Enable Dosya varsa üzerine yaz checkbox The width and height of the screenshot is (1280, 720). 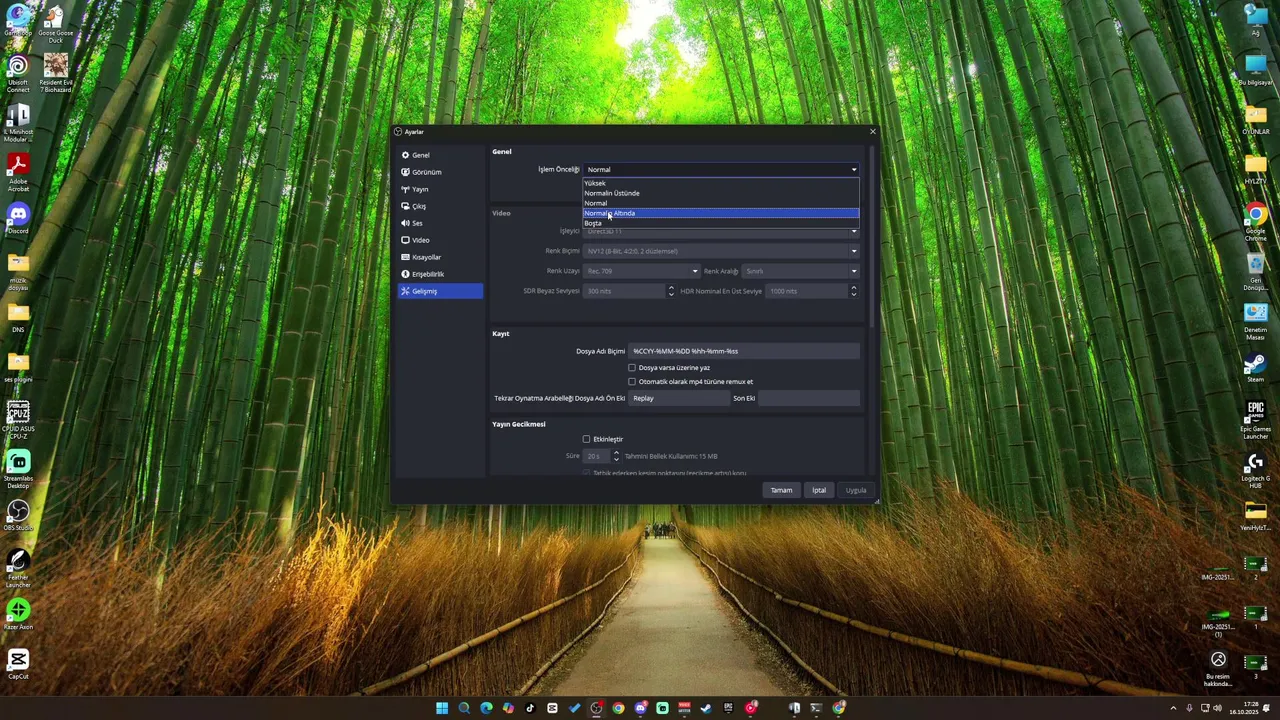pyautogui.click(x=632, y=367)
